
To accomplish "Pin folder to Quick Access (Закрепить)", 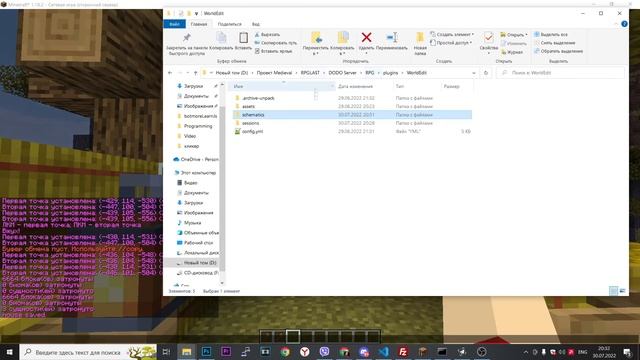I will point(187,44).
